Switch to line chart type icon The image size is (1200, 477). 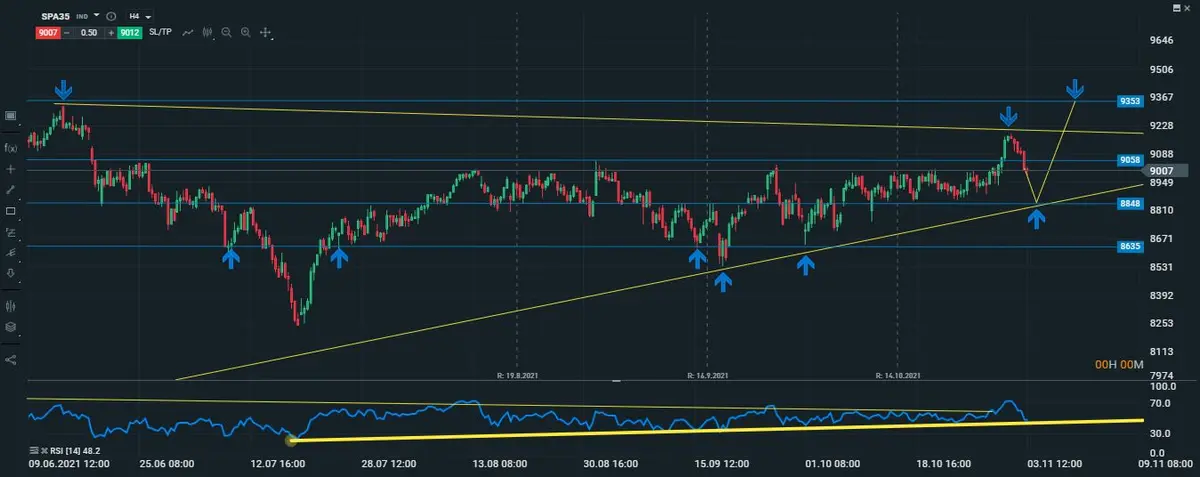click(187, 33)
